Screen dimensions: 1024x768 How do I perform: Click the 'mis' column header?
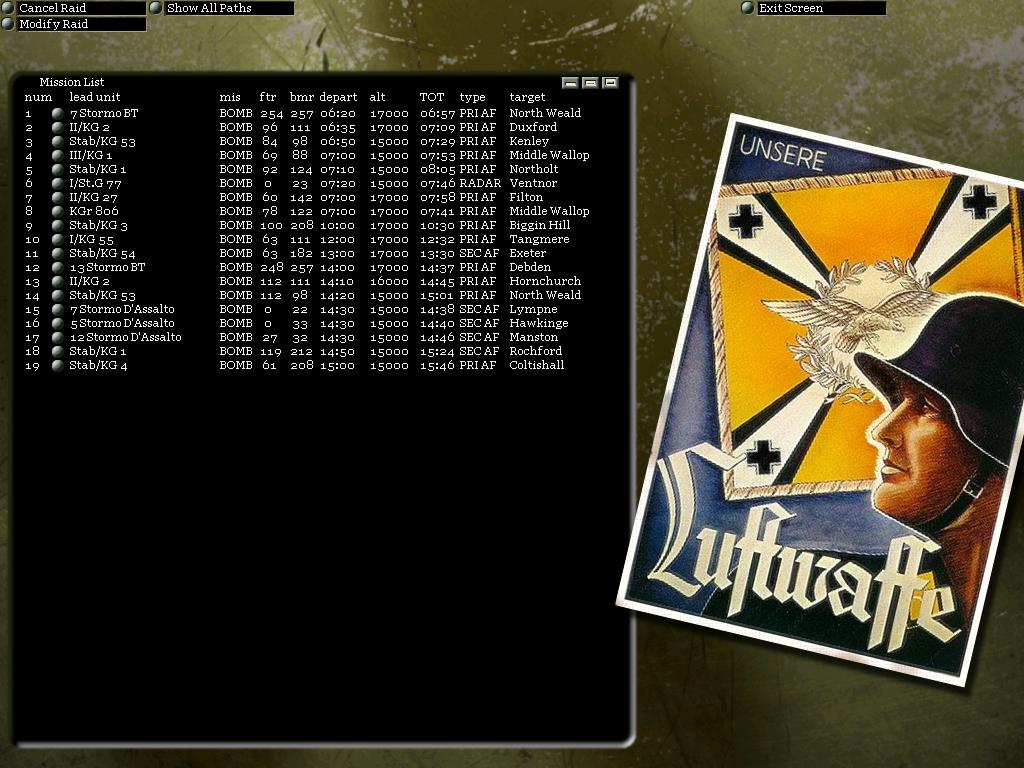[230, 97]
